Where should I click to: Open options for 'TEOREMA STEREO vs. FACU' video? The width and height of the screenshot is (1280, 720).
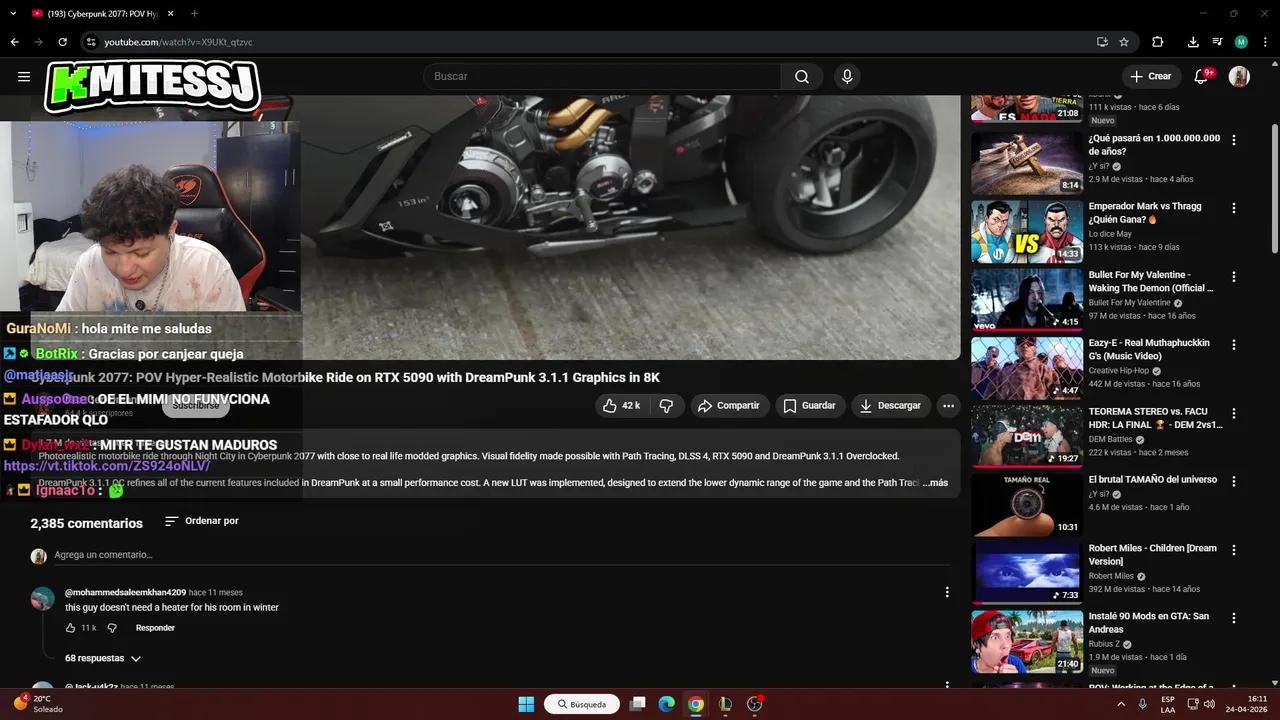(x=1233, y=413)
